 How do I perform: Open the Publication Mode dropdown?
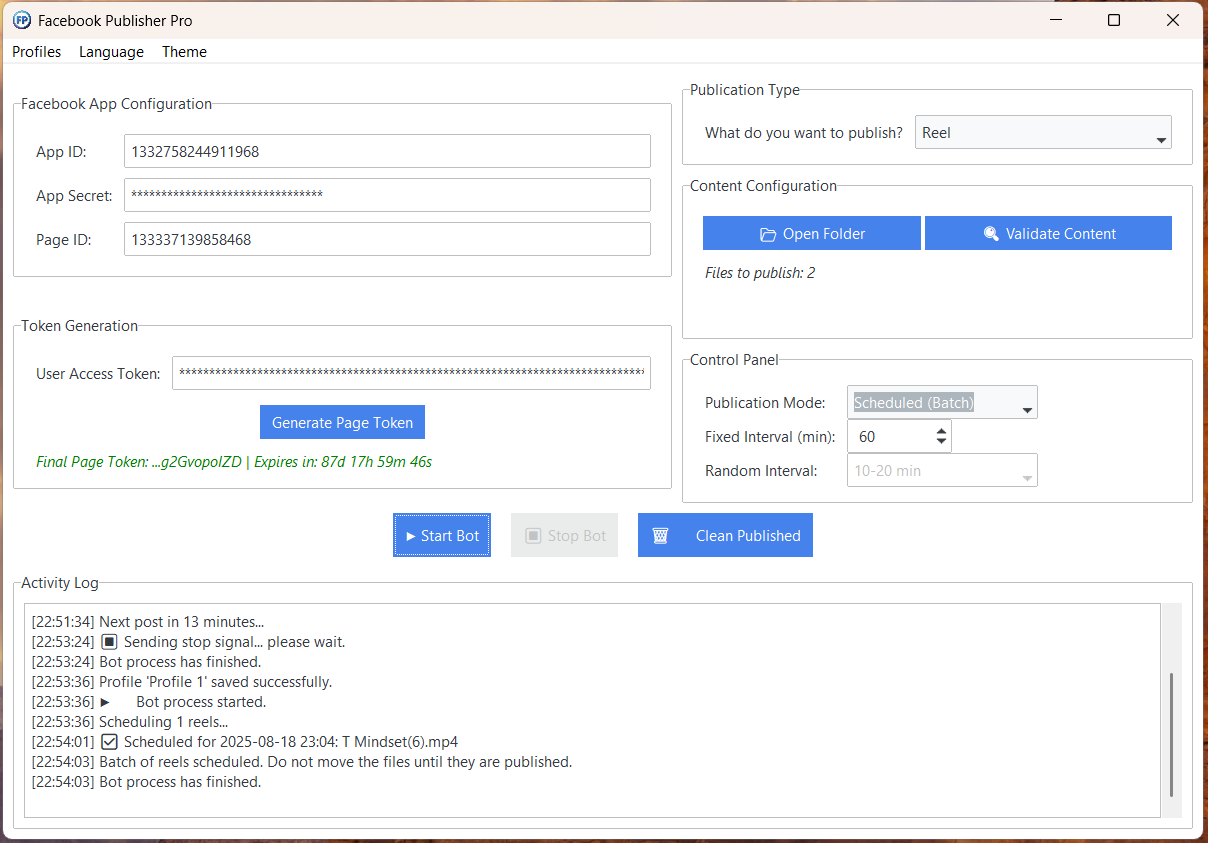942,402
